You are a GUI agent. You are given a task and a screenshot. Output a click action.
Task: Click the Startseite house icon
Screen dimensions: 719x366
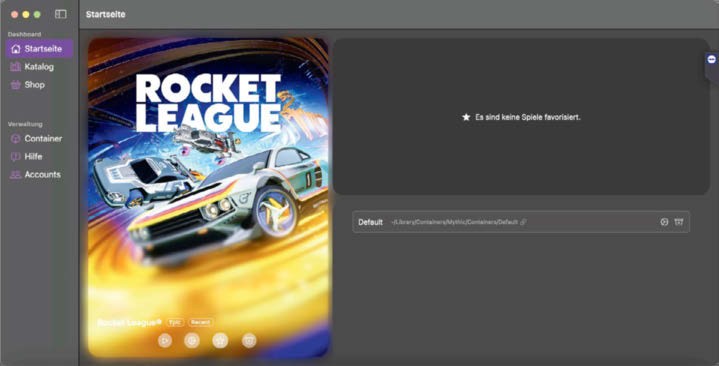coord(16,49)
